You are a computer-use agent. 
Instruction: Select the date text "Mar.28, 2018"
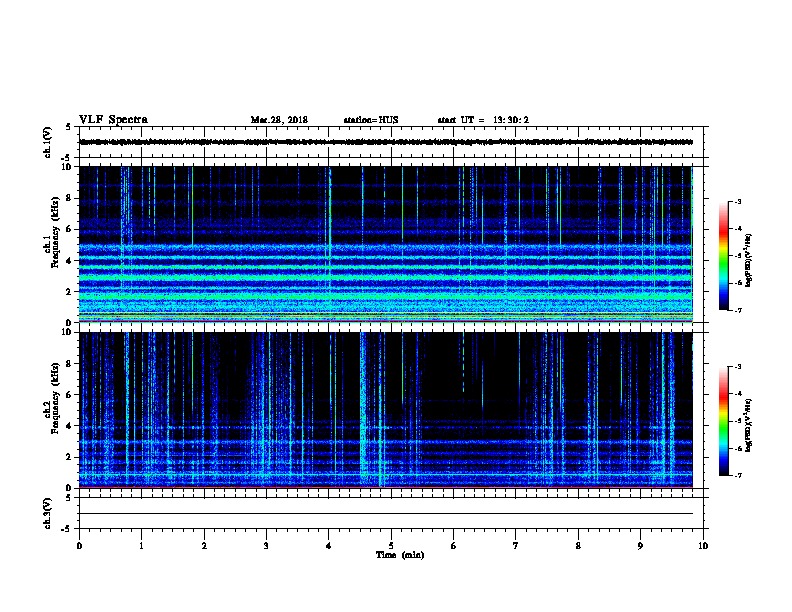(279, 120)
